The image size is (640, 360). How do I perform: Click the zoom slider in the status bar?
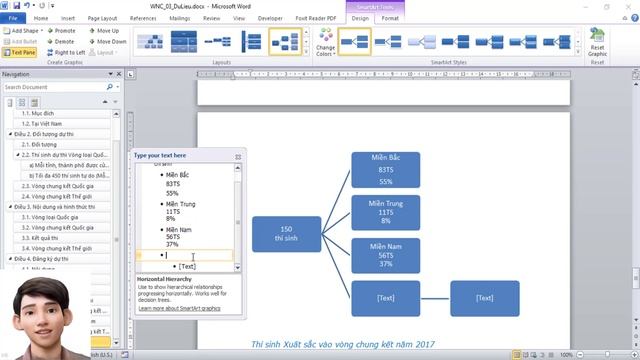[607, 355]
